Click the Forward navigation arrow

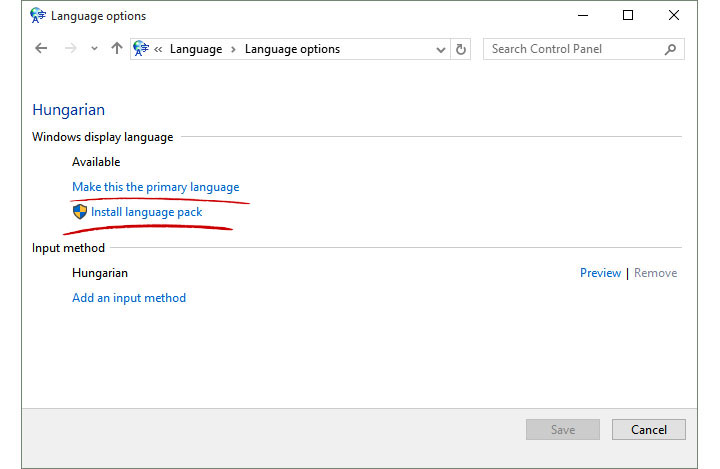tap(71, 49)
